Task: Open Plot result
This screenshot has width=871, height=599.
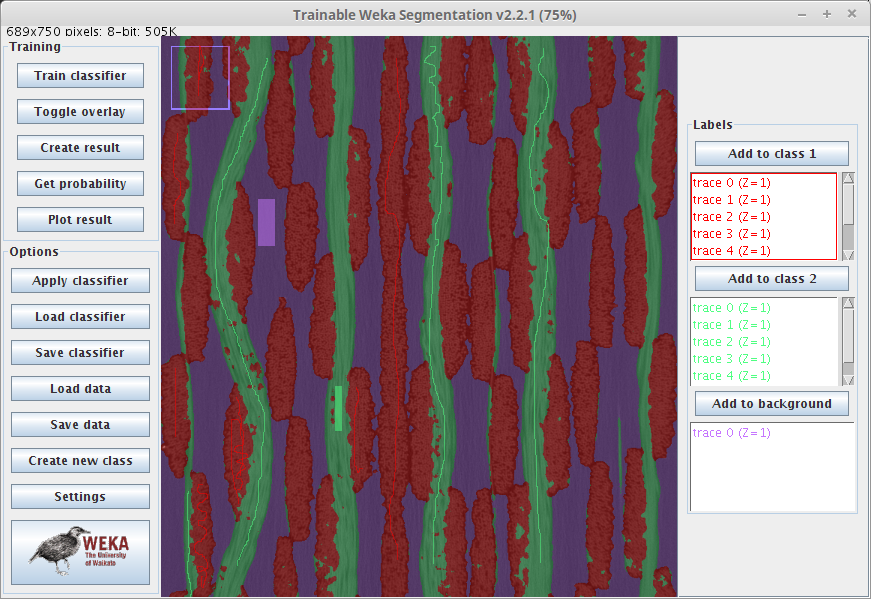Action: point(80,220)
